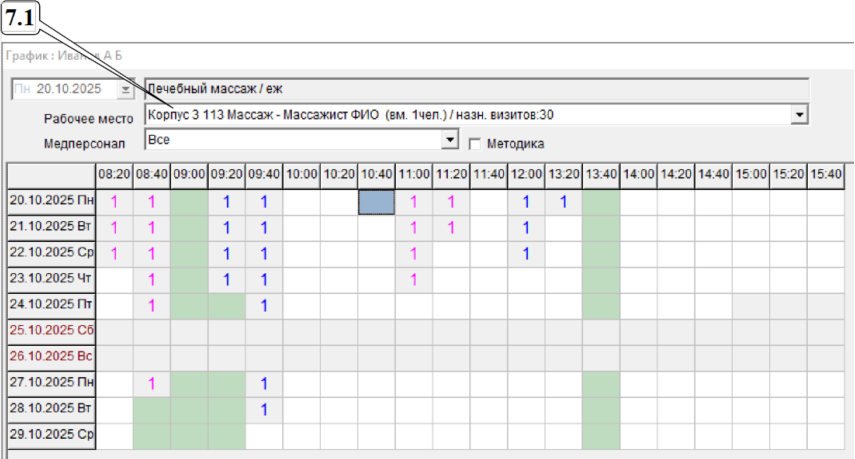Click the 12:00 appointment on 22.10.2025

526,253
